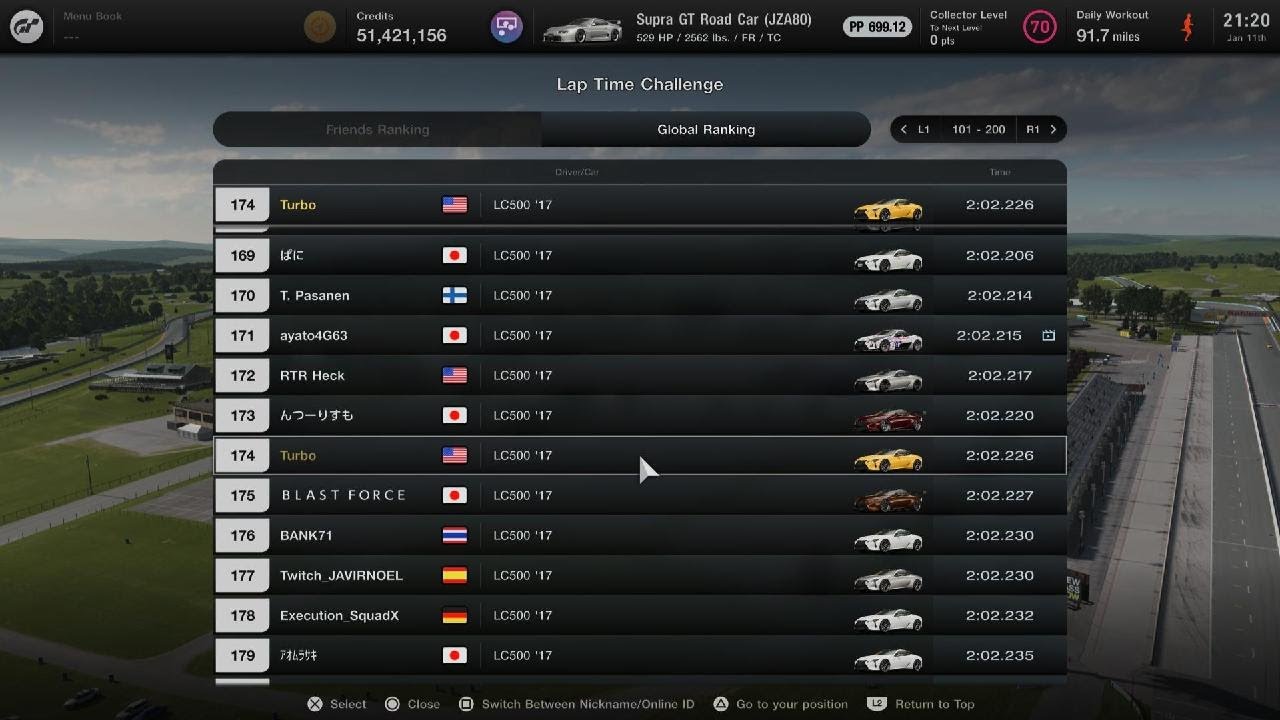1280x720 pixels.
Task: Open the Gran Turismo logo menu
Action: pyautogui.click(x=26, y=26)
